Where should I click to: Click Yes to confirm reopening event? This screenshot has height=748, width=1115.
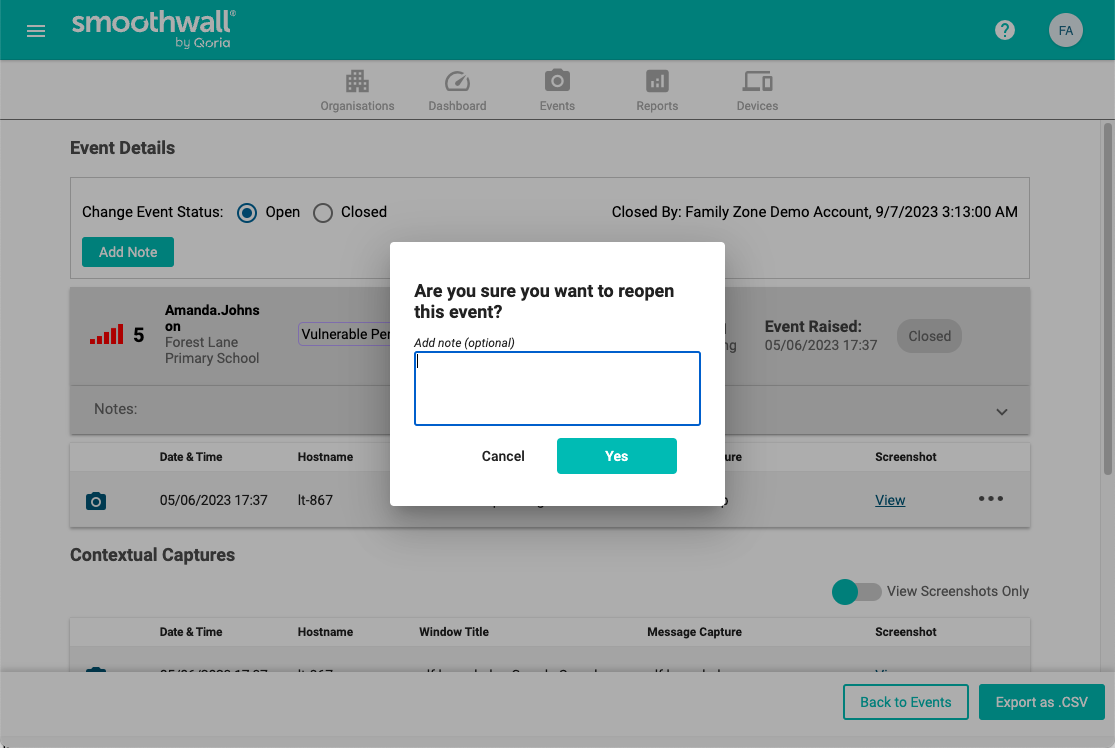(616, 456)
